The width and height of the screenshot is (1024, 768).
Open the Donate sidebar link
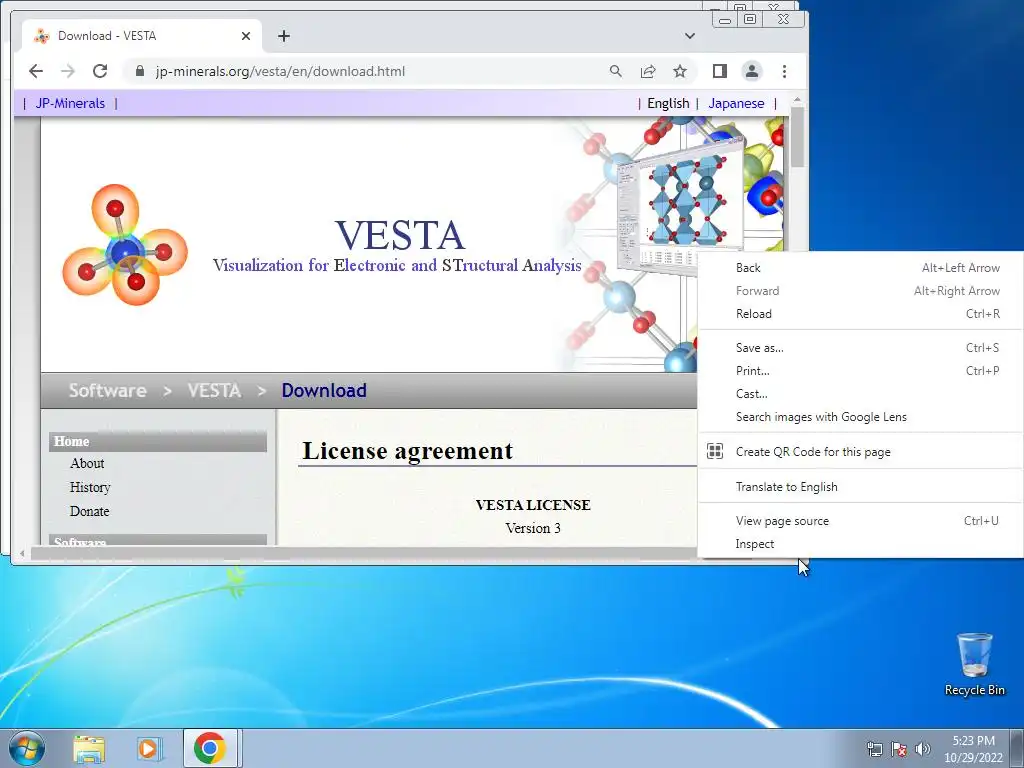point(89,511)
